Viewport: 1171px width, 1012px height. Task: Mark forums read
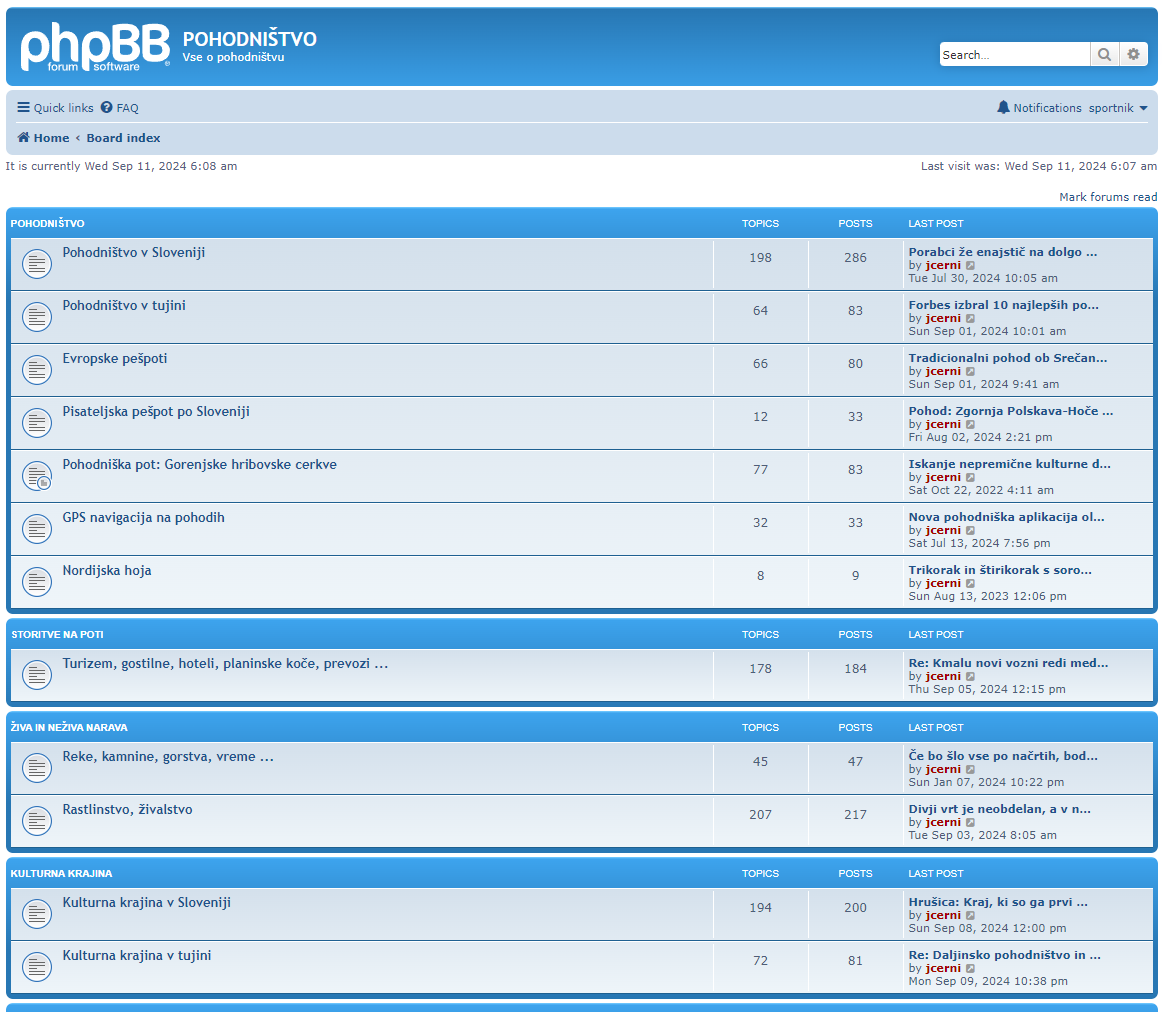pyautogui.click(x=1108, y=197)
